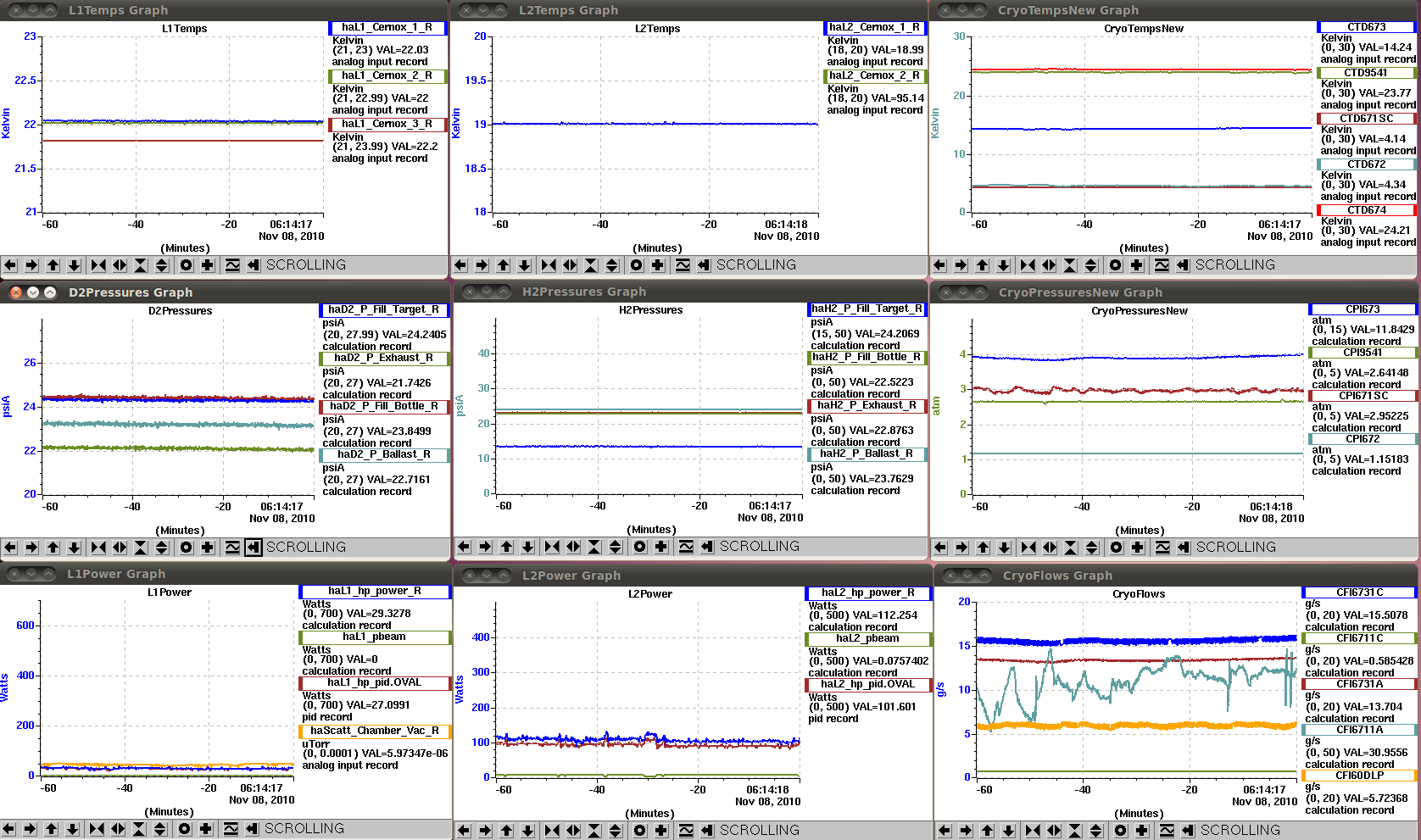Click the D2Pressures Graph title bar
The image size is (1421, 840).
coord(225,292)
